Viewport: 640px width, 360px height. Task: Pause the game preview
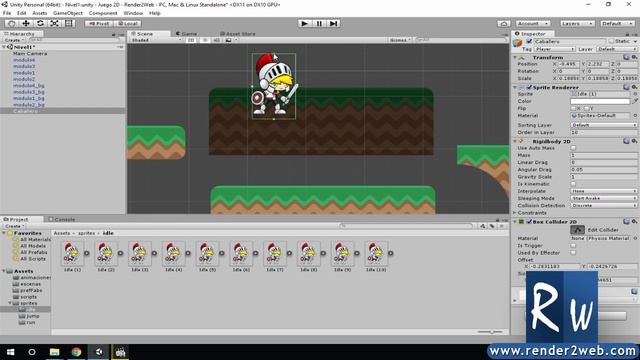tap(319, 24)
